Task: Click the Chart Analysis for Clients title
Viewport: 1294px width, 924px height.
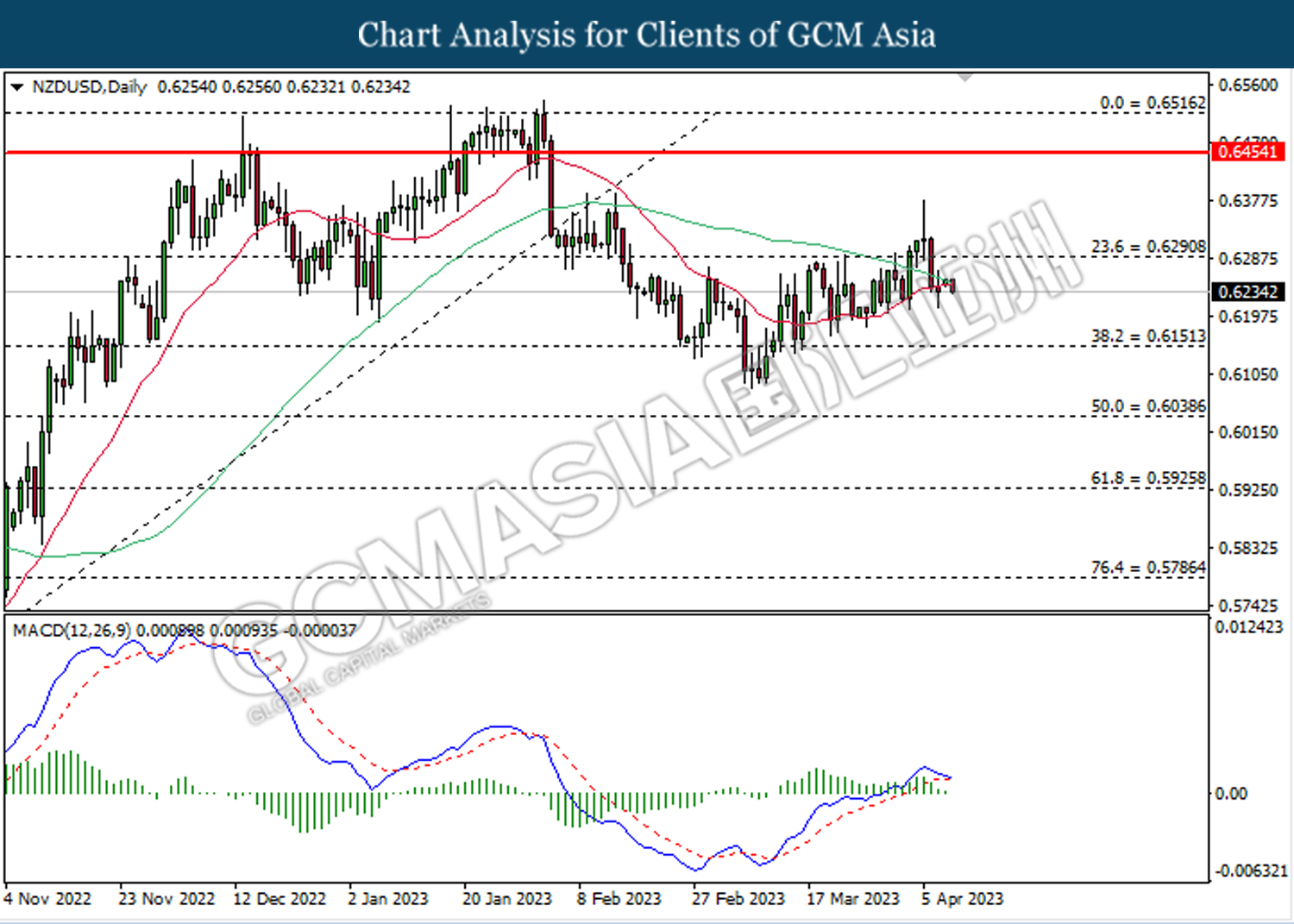Action: [647, 35]
